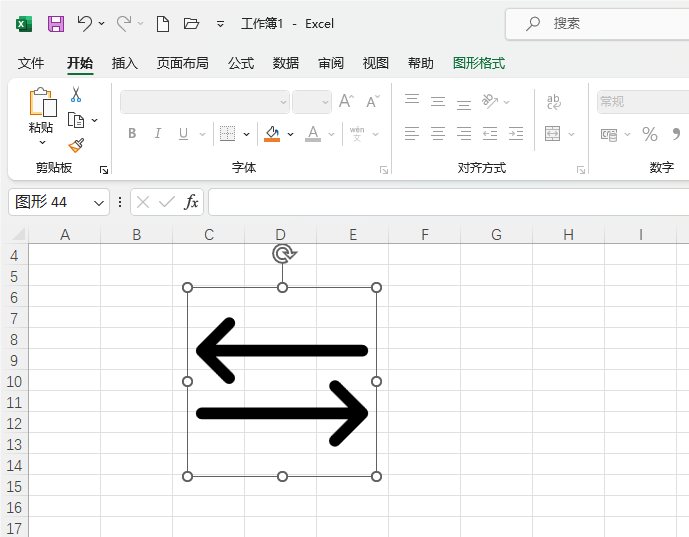
Task: Open the 字体 group dialog launcher
Action: pyautogui.click(x=384, y=170)
